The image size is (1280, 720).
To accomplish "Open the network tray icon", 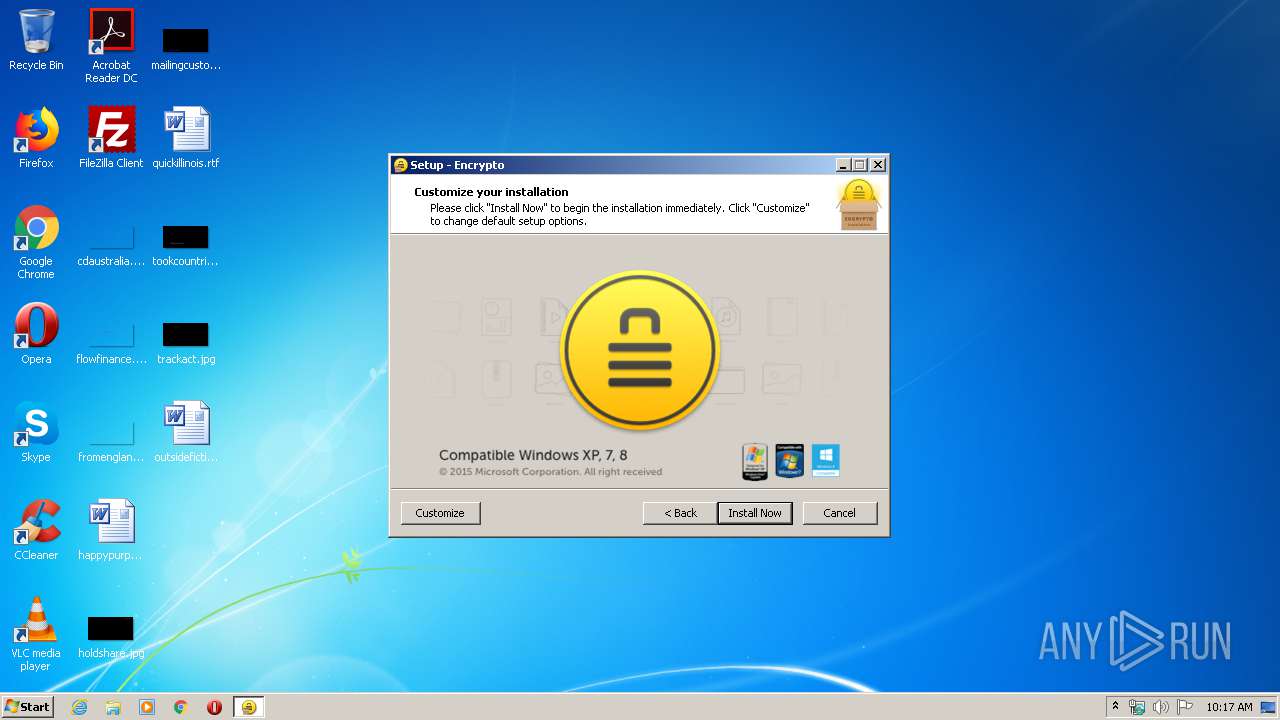I will coord(1137,707).
